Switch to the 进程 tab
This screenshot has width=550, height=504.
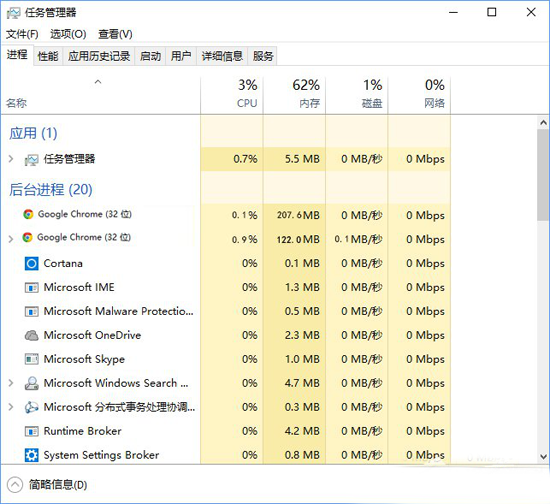pos(17,55)
